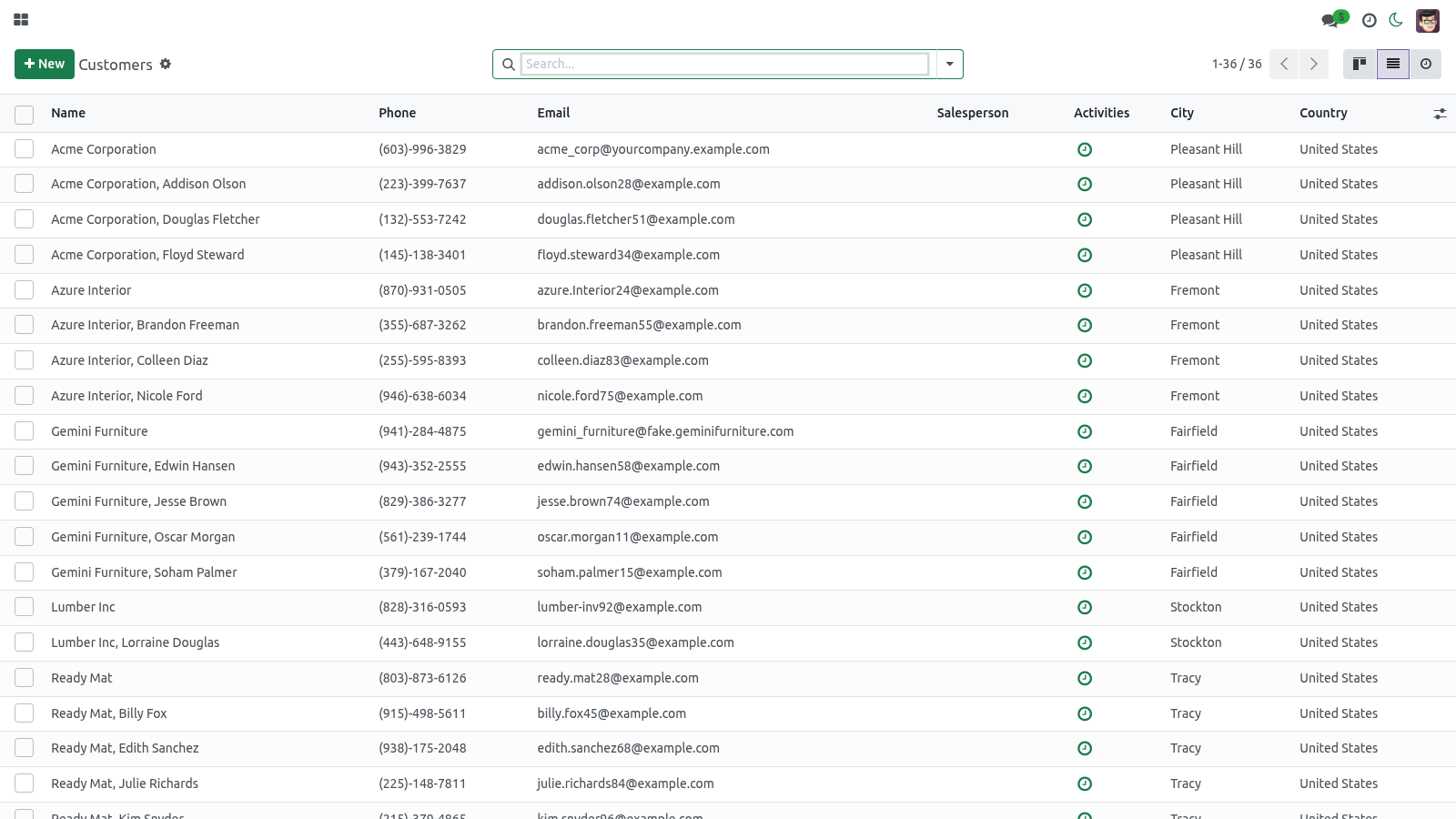1456x819 pixels.
Task: Open the activities clock in top bar
Action: pyautogui.click(x=1369, y=20)
